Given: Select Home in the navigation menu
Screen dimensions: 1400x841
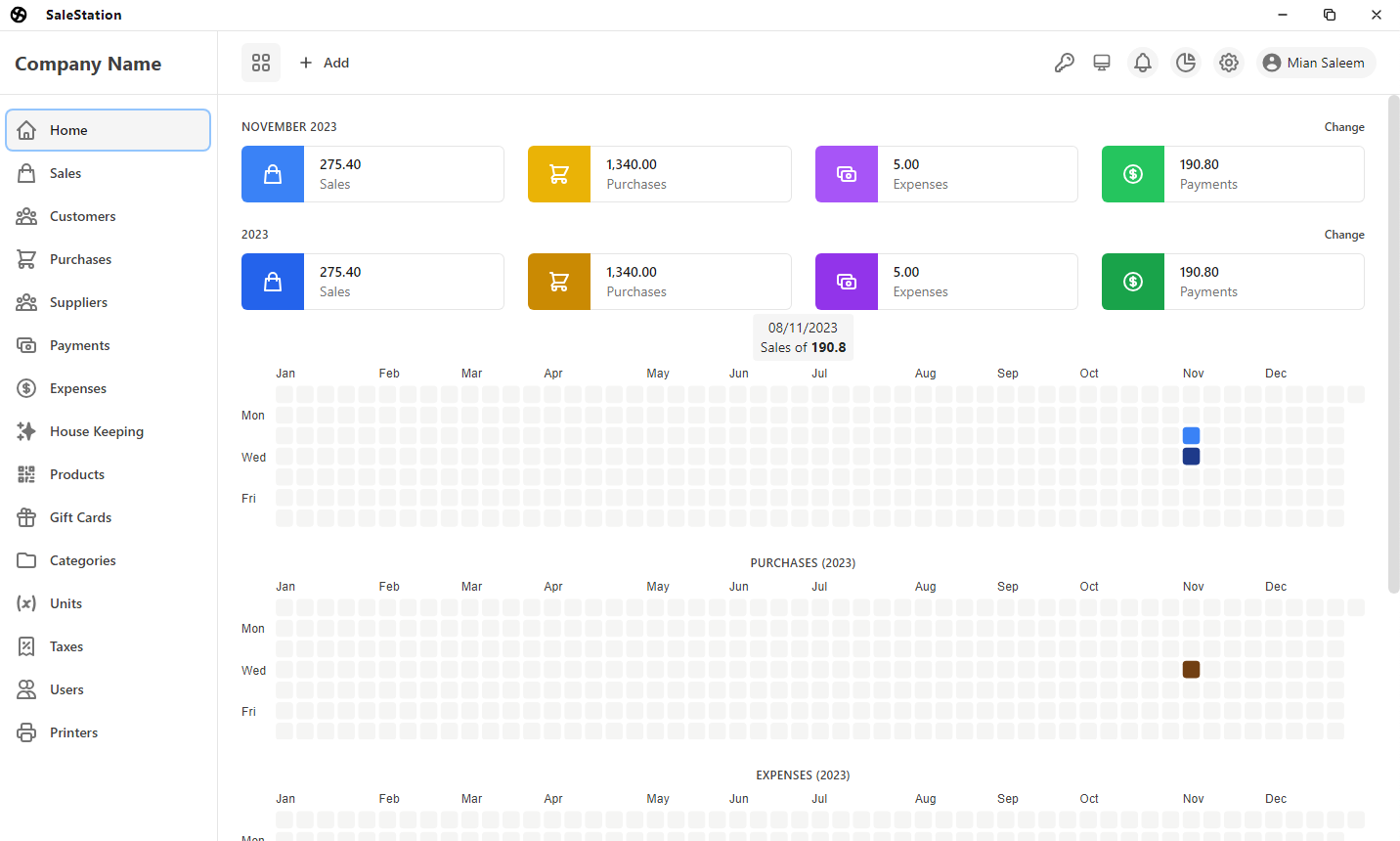Looking at the screenshot, I should [x=68, y=129].
